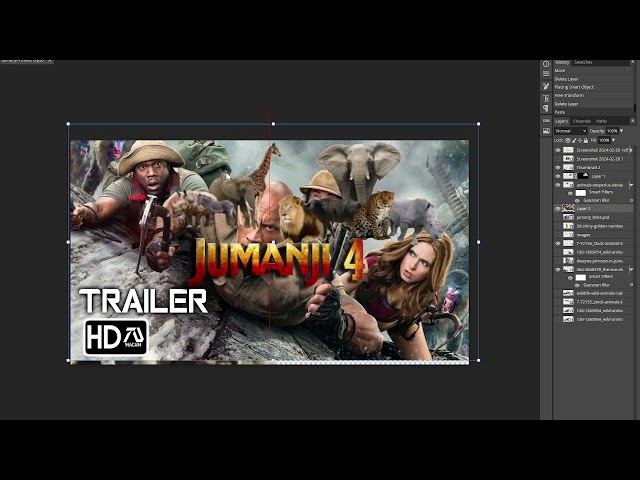Open the image panel icon below CSS
The width and height of the screenshot is (640, 480).
[546, 131]
